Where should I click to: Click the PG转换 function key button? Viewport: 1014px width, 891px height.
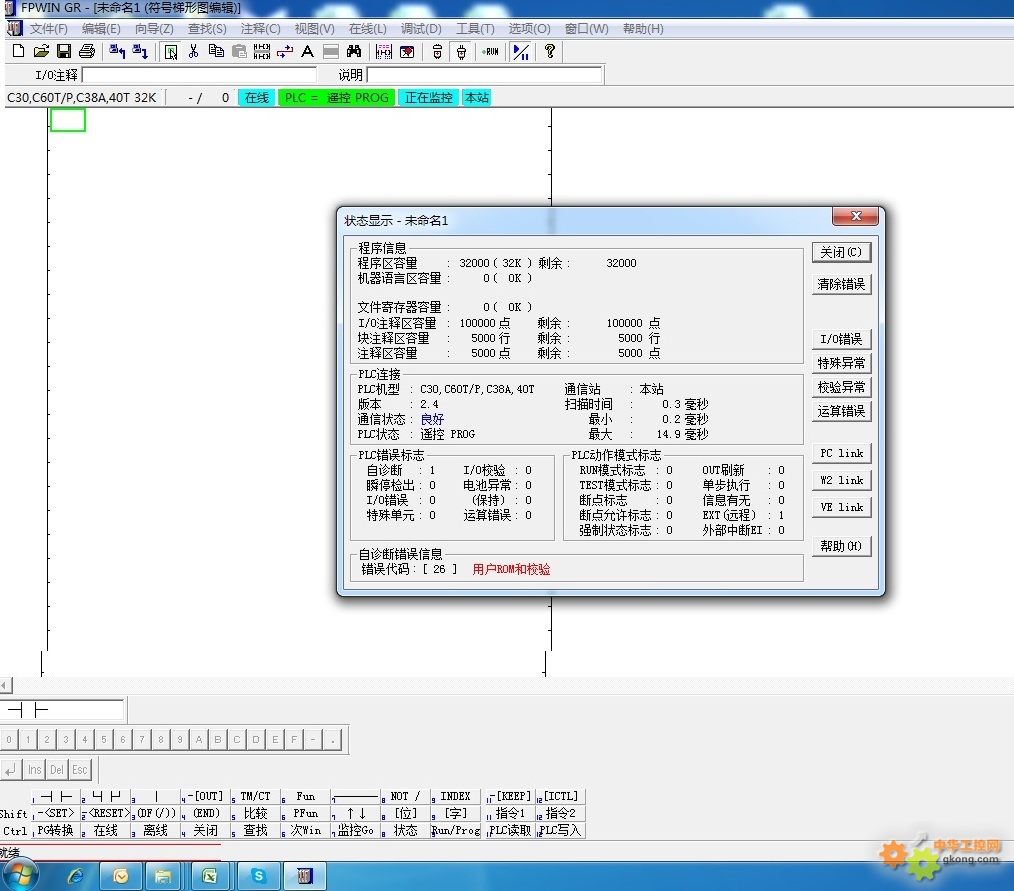56,830
